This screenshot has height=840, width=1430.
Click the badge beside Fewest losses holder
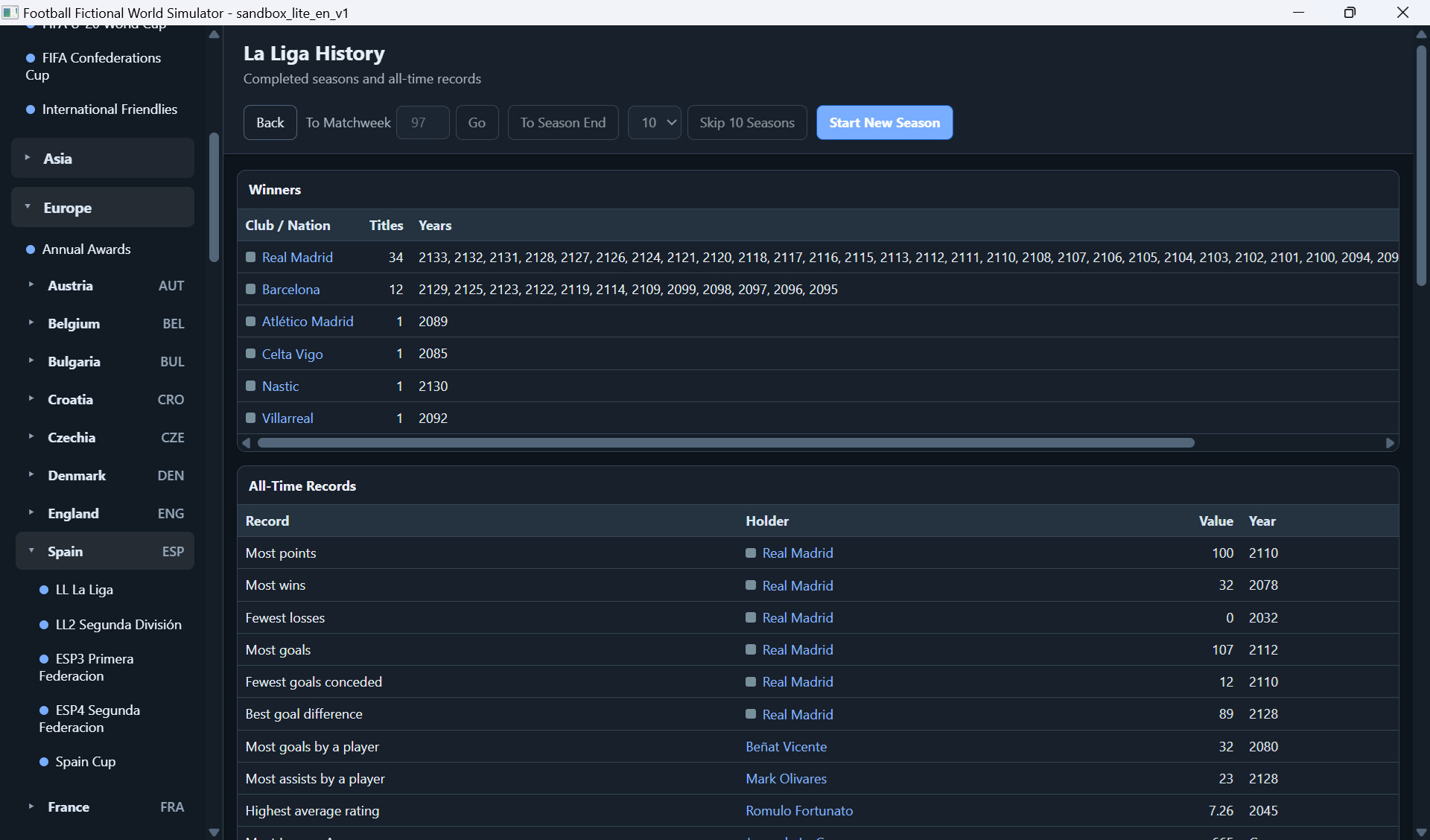[x=751, y=617]
